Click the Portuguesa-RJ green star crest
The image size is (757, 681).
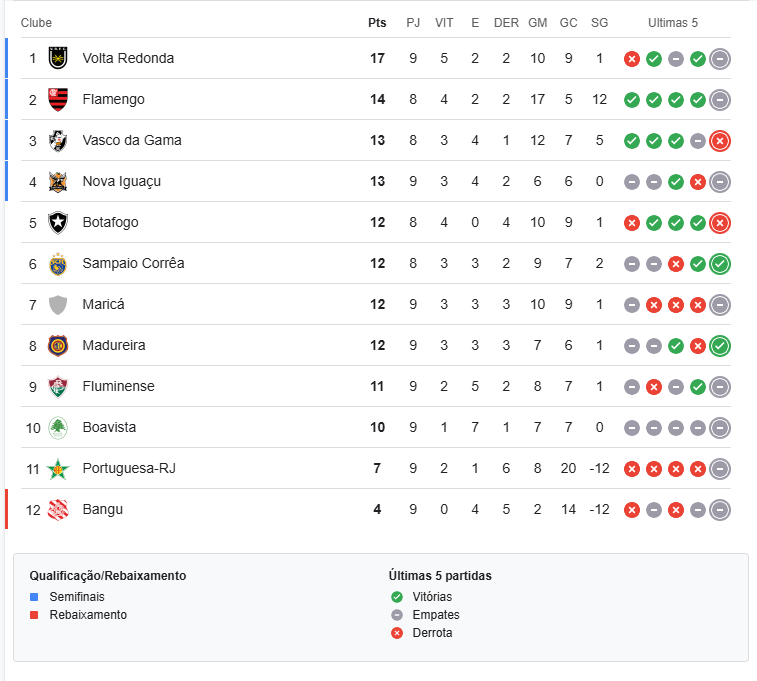[x=58, y=469]
